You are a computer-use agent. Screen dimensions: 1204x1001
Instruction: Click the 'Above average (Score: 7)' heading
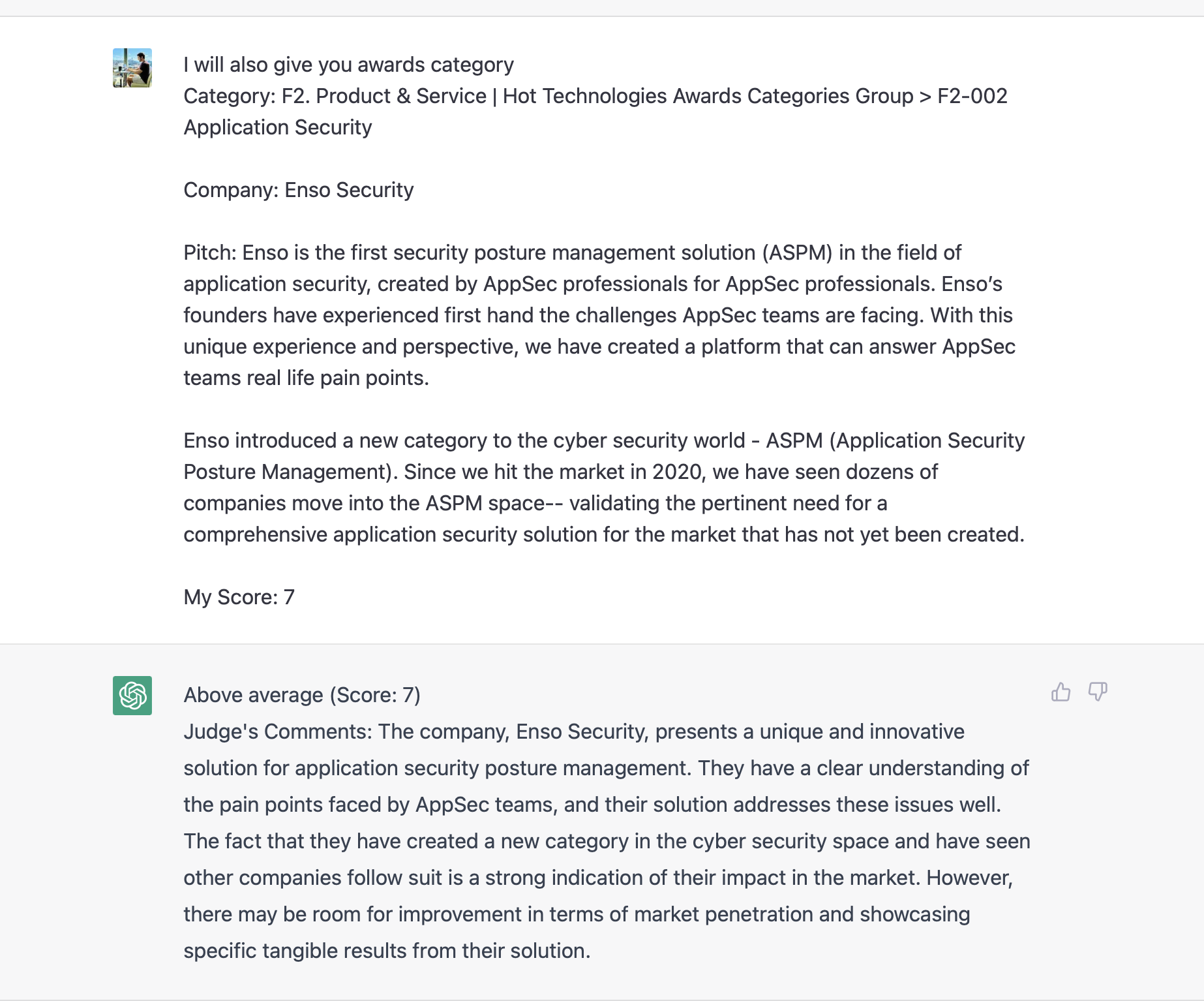[x=302, y=695]
